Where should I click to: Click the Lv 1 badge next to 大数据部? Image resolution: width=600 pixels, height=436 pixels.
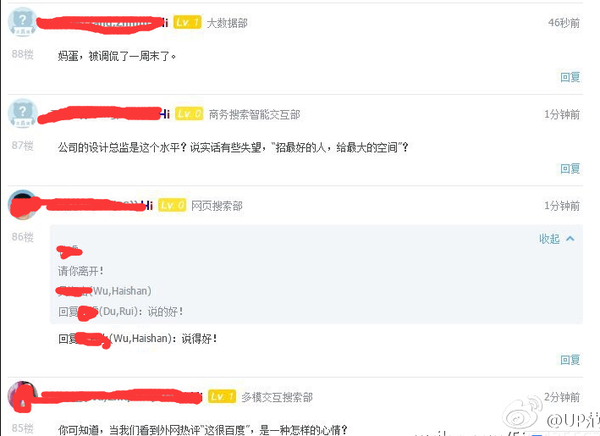point(187,22)
